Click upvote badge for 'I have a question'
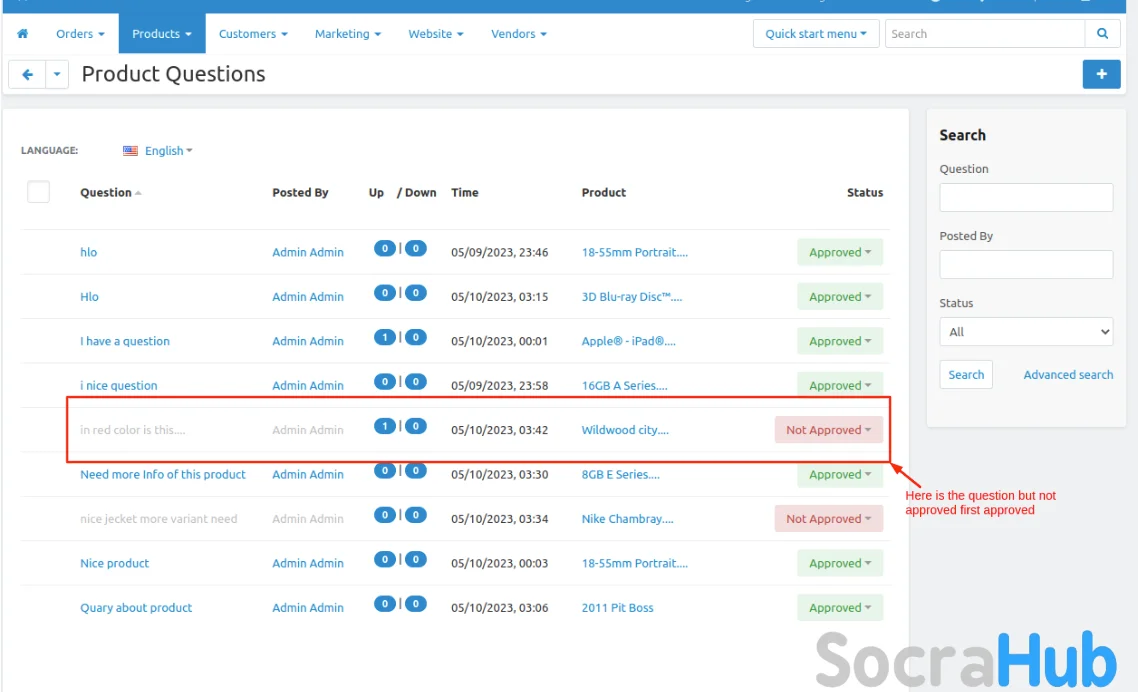The width and height of the screenshot is (1138, 692). pos(384,338)
